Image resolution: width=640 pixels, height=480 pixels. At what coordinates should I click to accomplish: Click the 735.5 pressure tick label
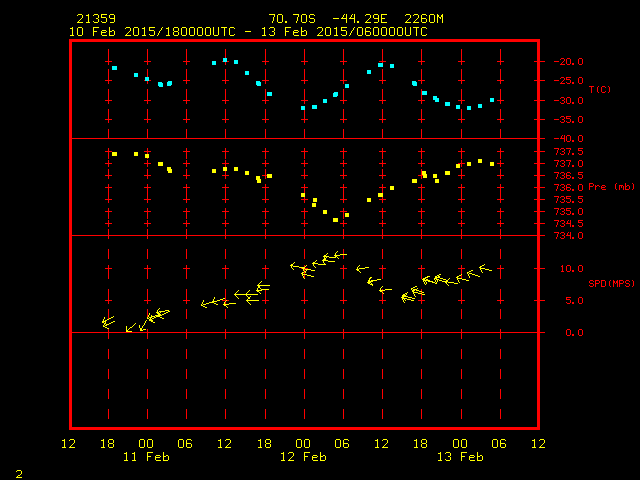pyautogui.click(x=569, y=200)
